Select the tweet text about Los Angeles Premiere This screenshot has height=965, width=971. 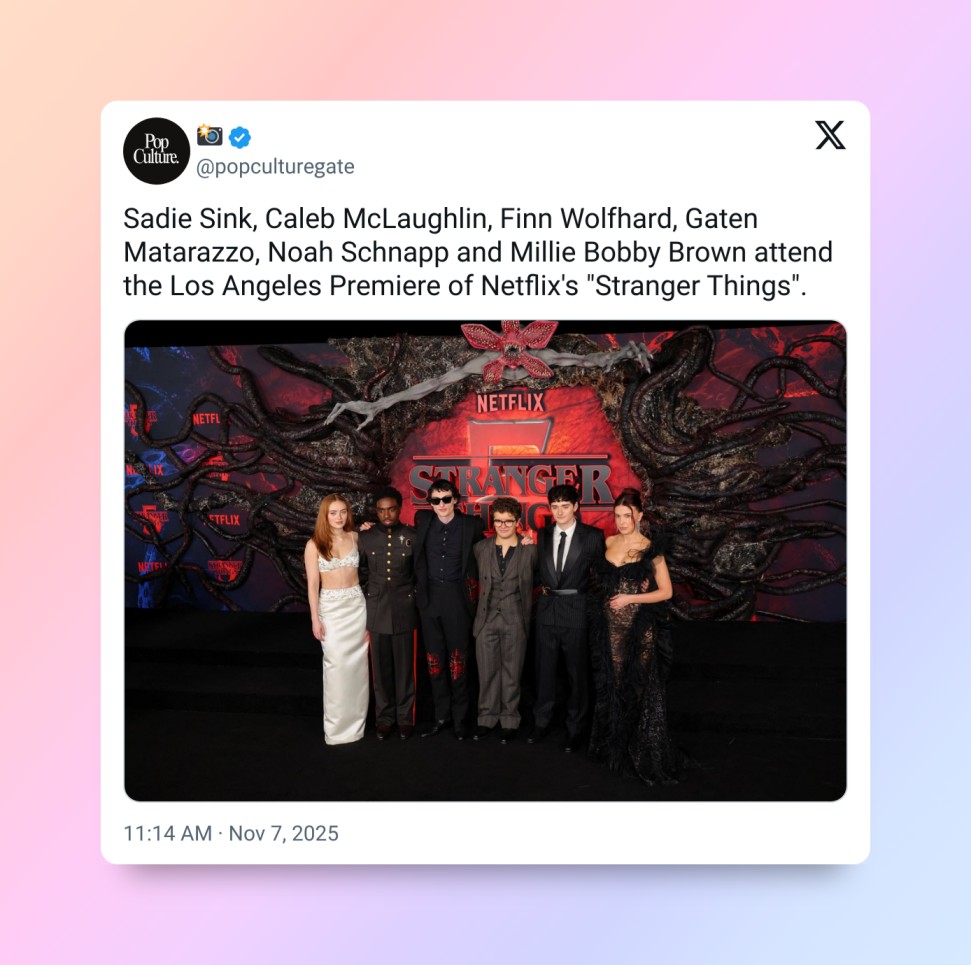pos(478,252)
